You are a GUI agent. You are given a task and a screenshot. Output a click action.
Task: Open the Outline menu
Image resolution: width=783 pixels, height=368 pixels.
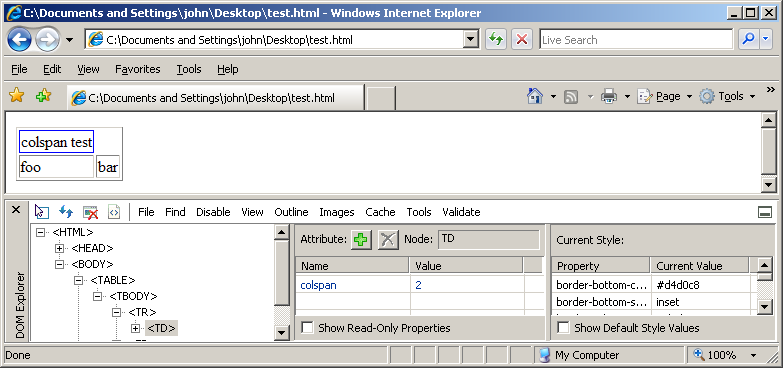(292, 212)
